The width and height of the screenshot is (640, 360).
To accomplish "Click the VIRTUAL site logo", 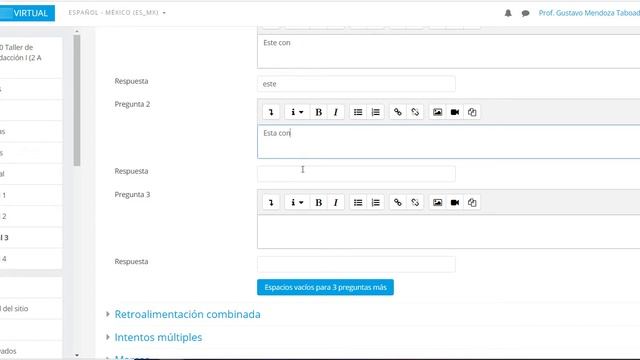I will (27, 13).
